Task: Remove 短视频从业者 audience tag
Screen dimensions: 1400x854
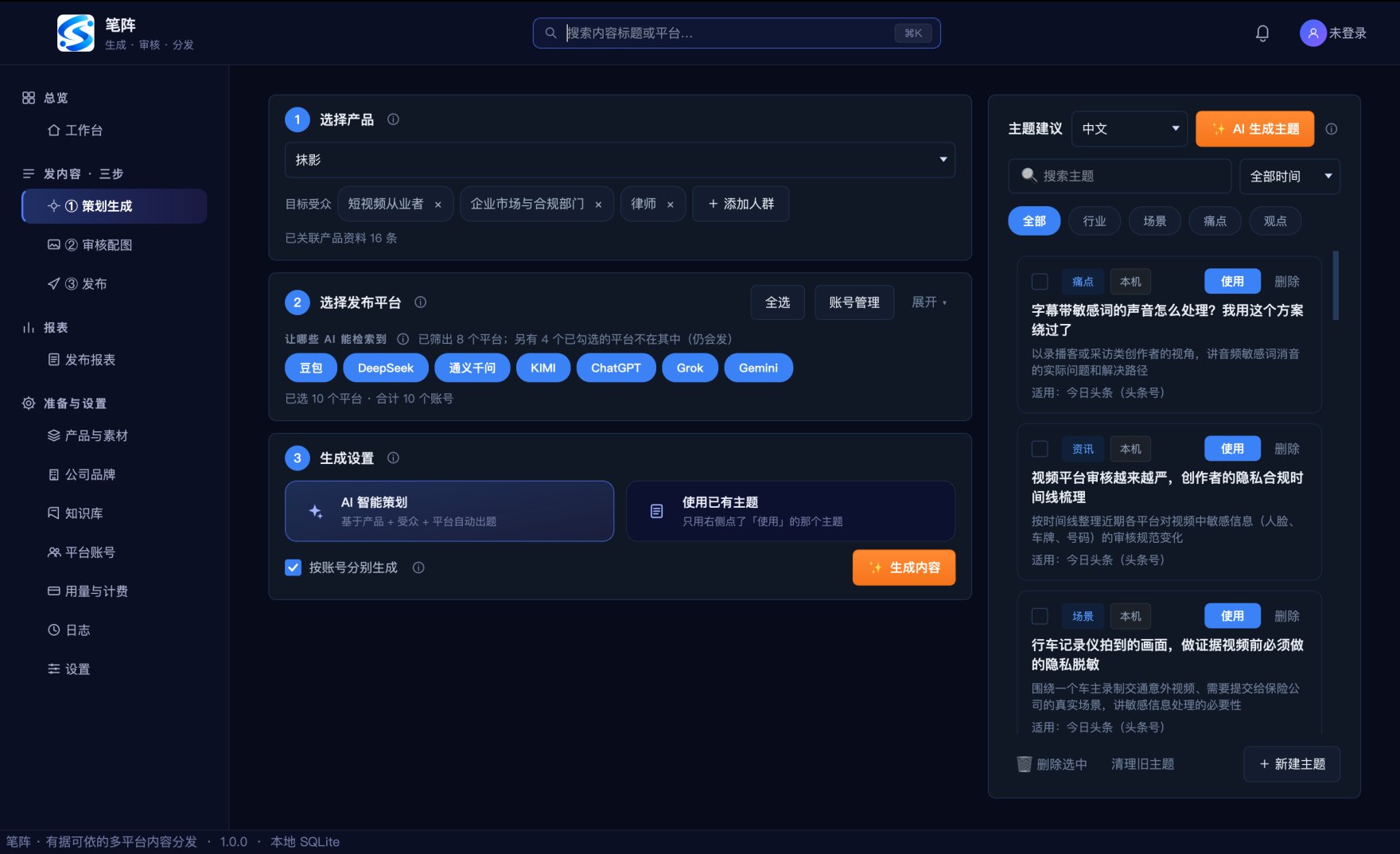Action: (438, 205)
